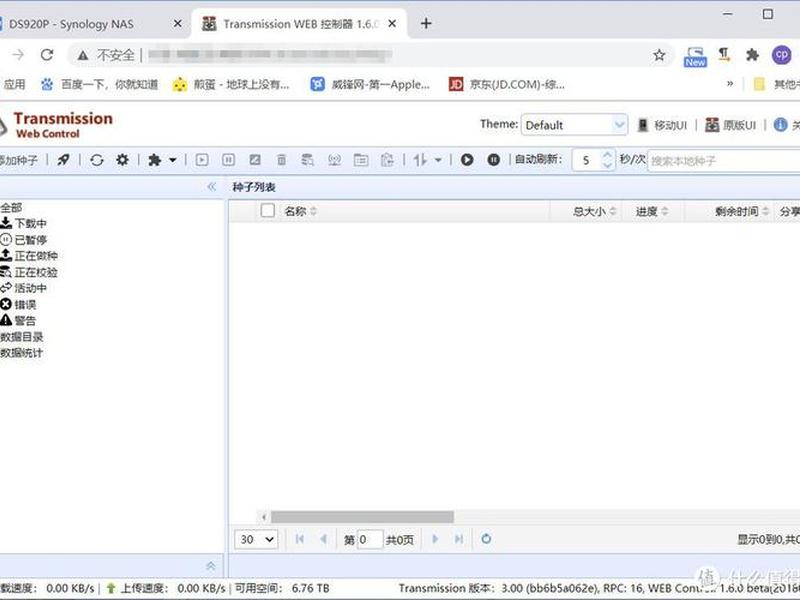The height and width of the screenshot is (600, 800).
Task: Click the puzzle-piece plugin icon in the toolbar
Action: click(155, 160)
